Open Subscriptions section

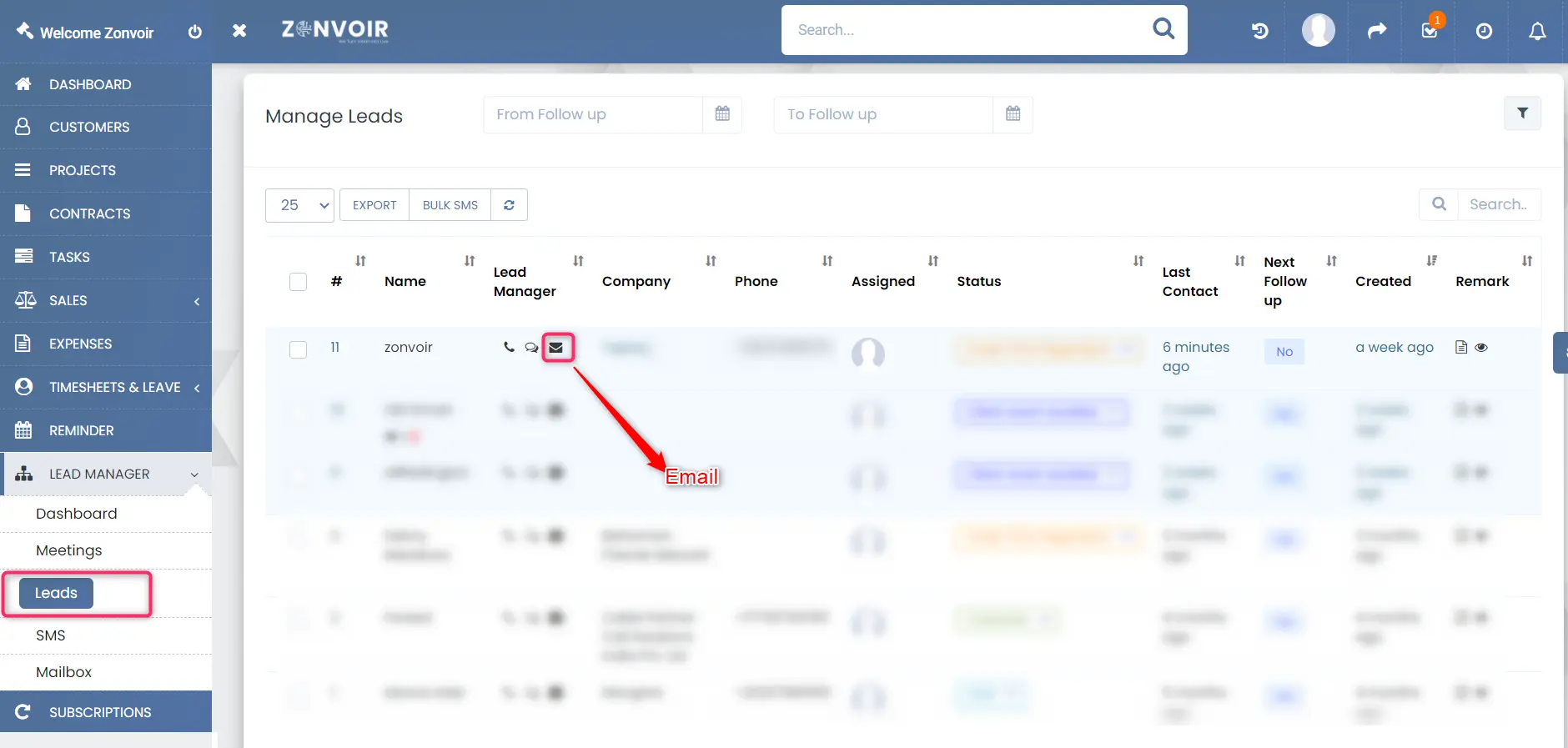[106, 712]
